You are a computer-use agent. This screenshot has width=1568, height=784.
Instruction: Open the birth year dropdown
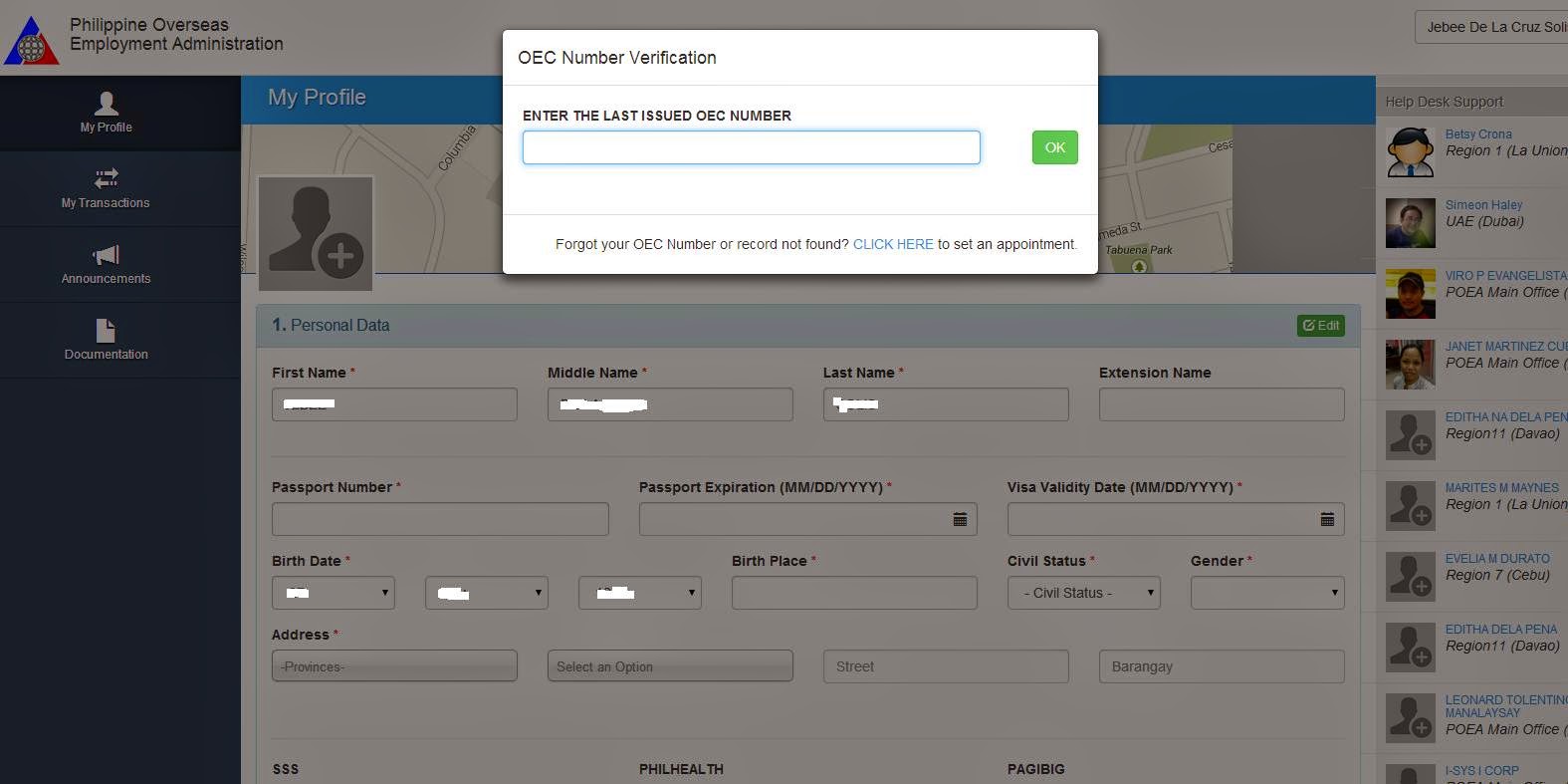coord(640,593)
